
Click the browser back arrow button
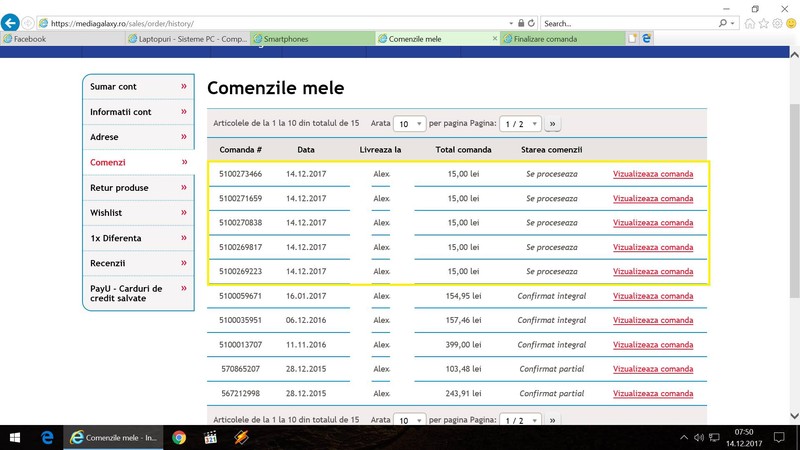[10, 23]
